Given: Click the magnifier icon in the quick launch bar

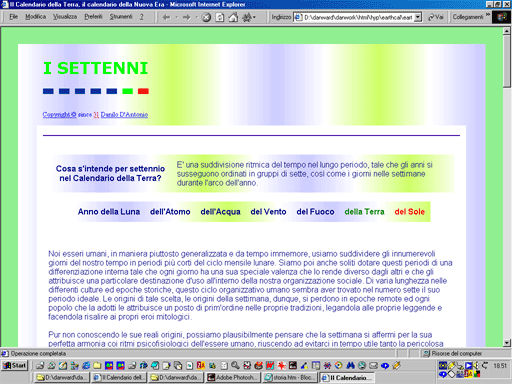Looking at the screenshot, I should pyautogui.click(x=235, y=366).
